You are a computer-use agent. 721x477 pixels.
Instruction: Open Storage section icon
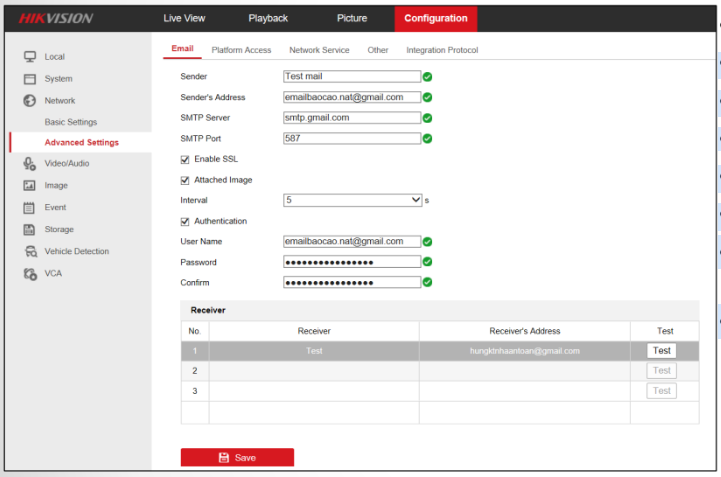click(x=29, y=230)
